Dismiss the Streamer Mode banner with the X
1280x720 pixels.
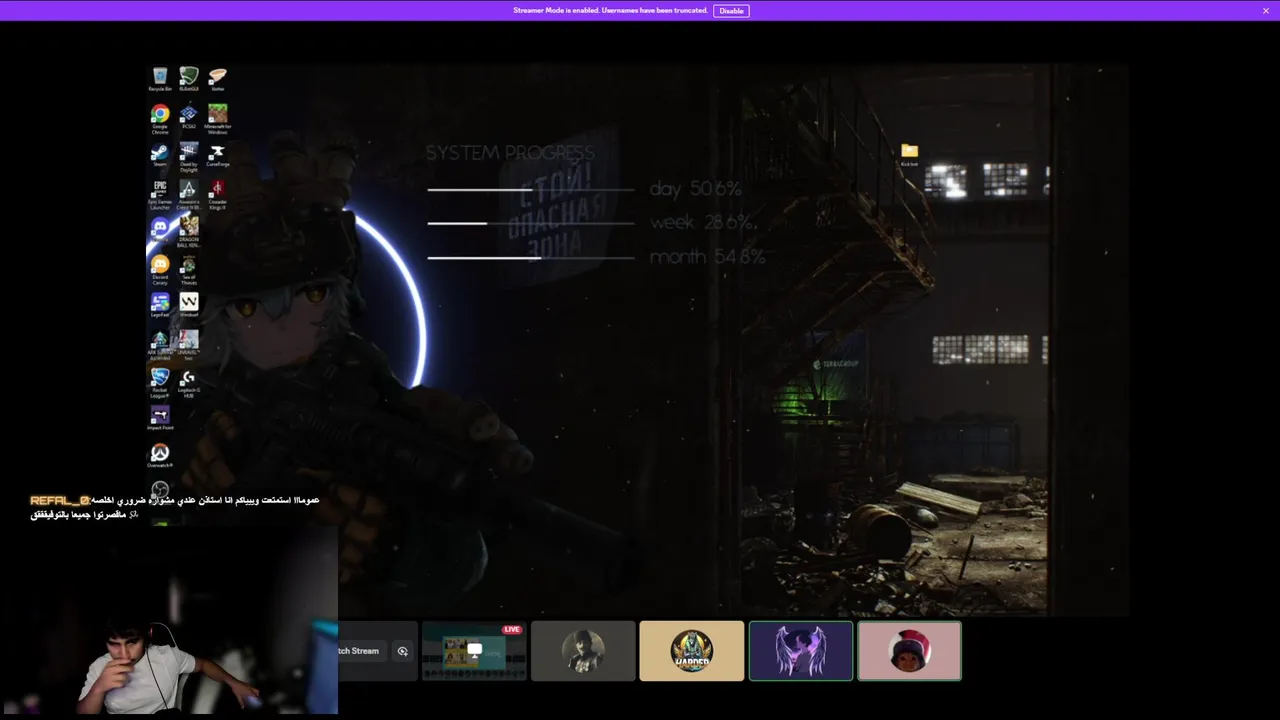(1266, 11)
